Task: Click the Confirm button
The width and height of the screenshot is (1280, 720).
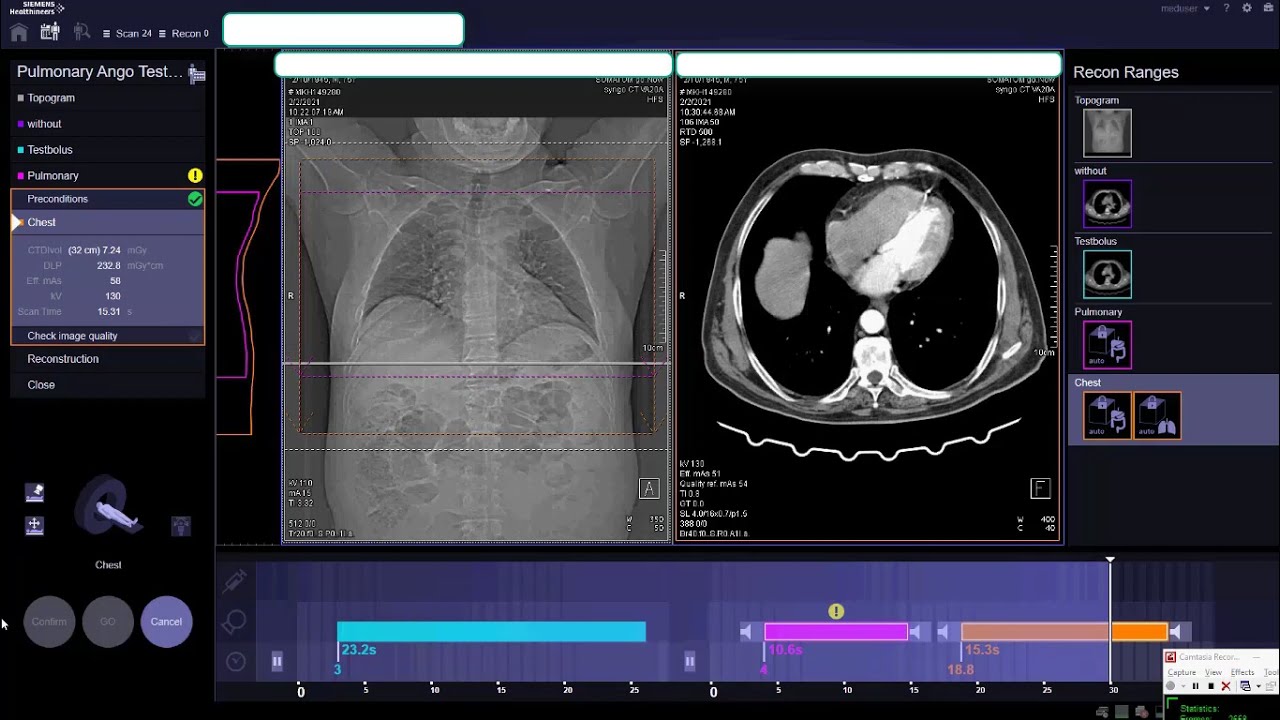Action: pos(49,622)
